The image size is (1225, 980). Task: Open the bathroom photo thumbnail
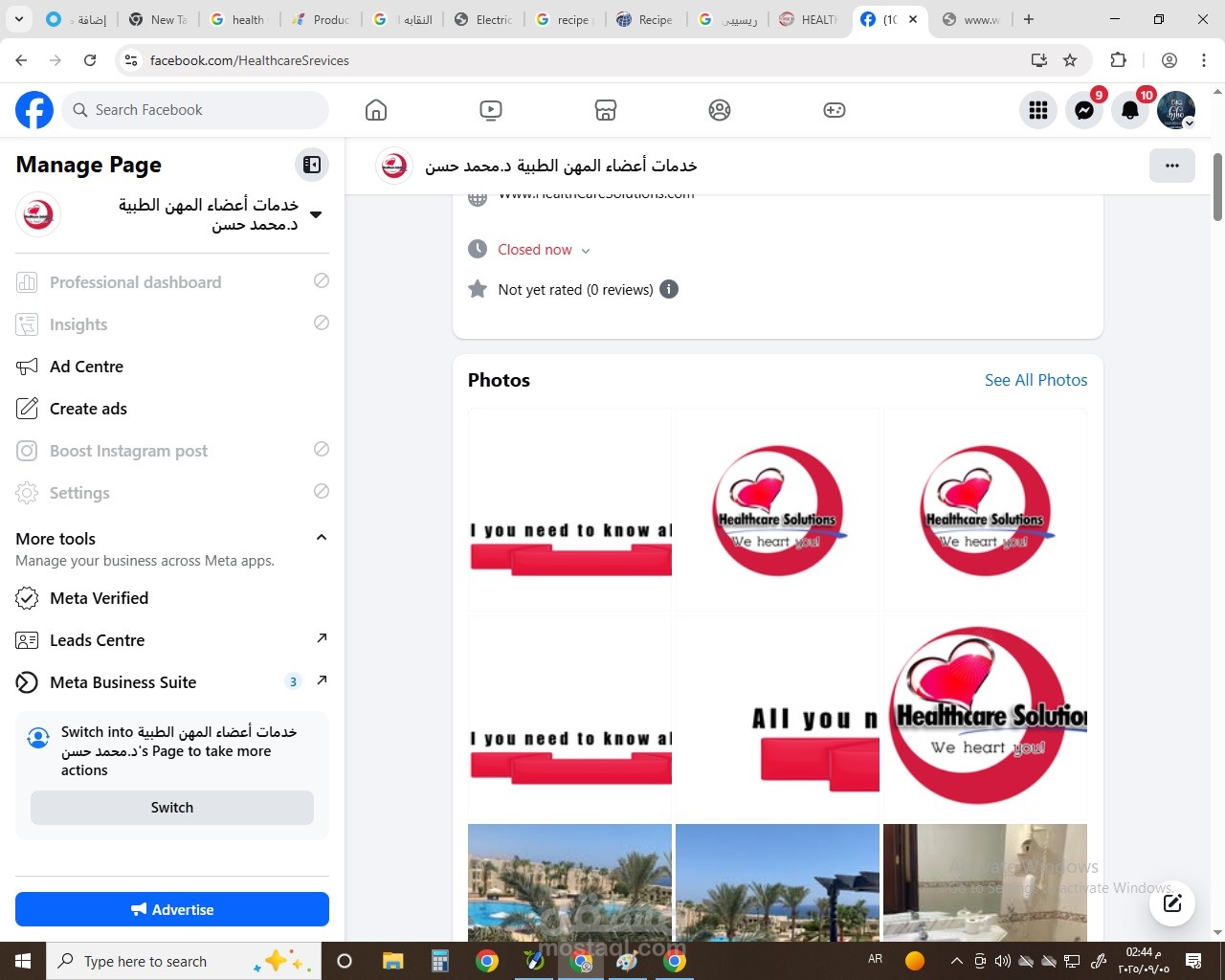click(985, 882)
